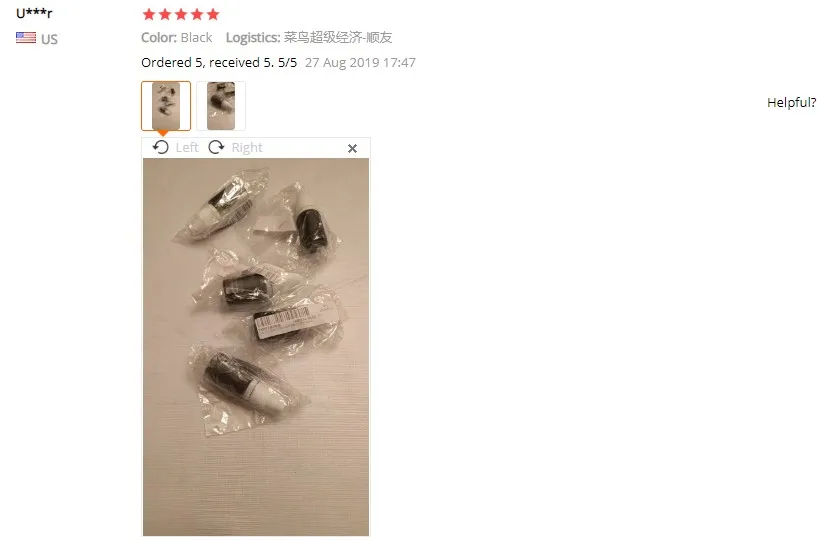Click the "Color: Black" attribute text
This screenshot has width=820, height=541.
tap(177, 38)
